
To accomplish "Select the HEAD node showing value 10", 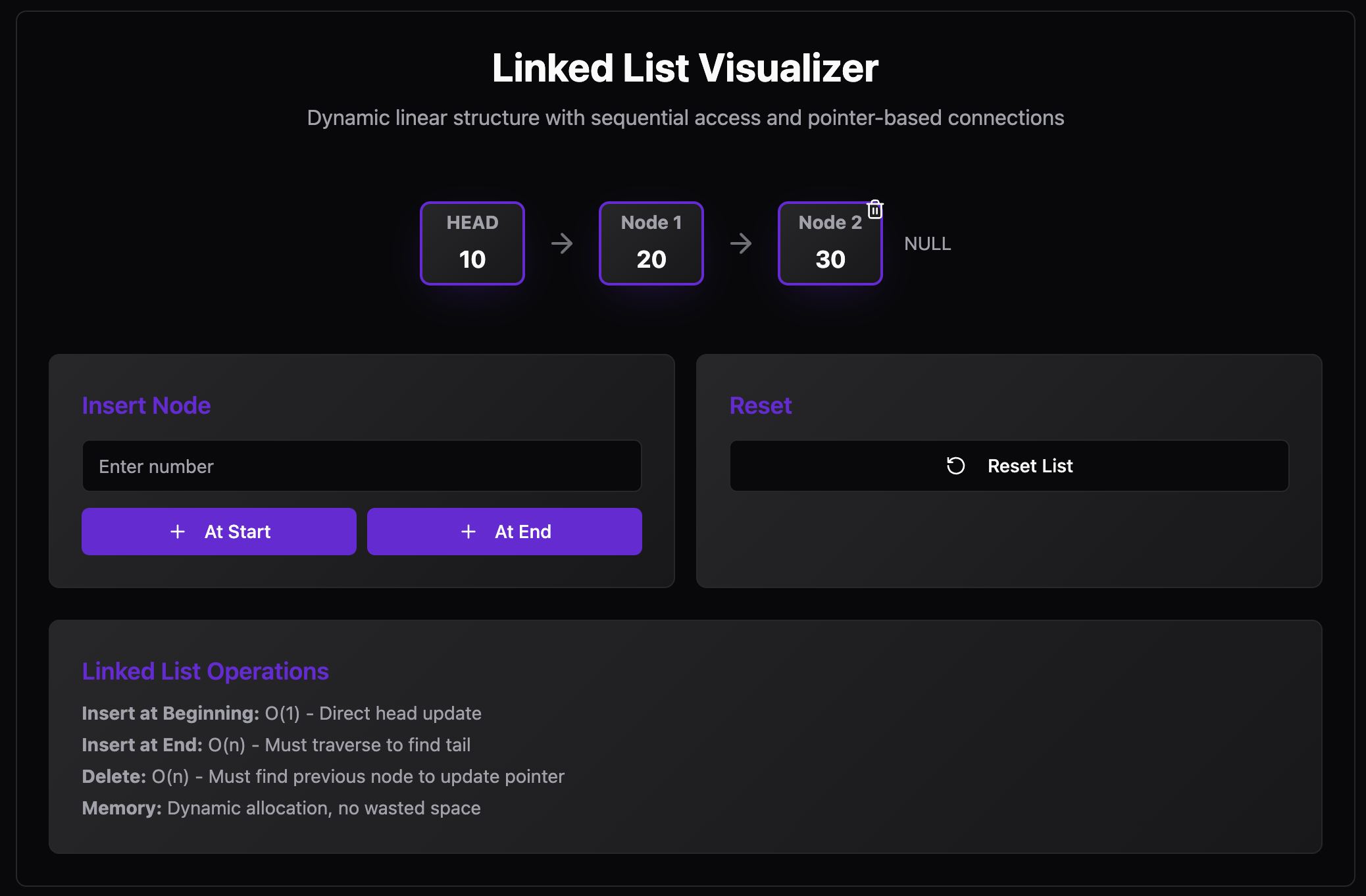I will 472,243.
